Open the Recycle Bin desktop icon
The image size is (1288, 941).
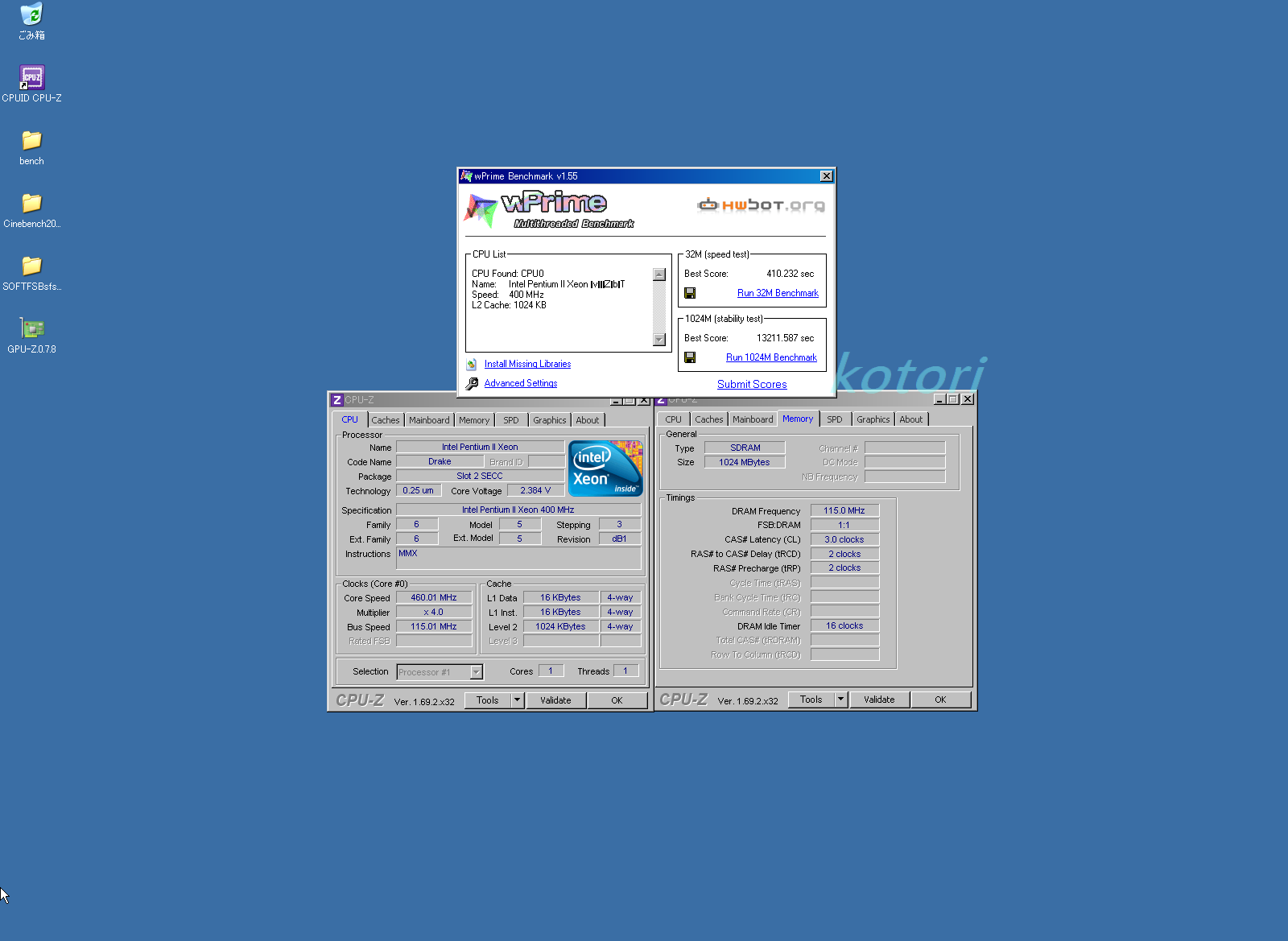pyautogui.click(x=31, y=21)
